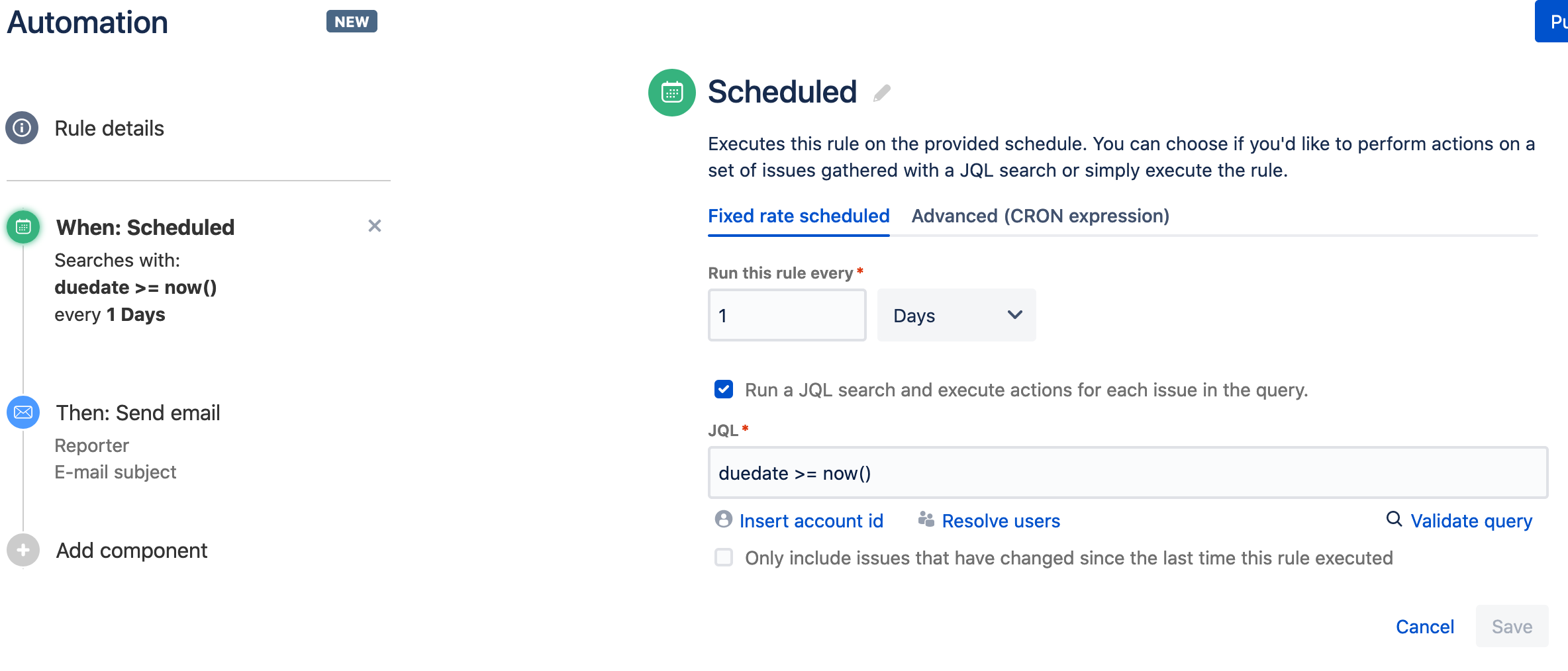Disable running JQL search for each issue
This screenshot has height=671, width=1568.
point(723,390)
